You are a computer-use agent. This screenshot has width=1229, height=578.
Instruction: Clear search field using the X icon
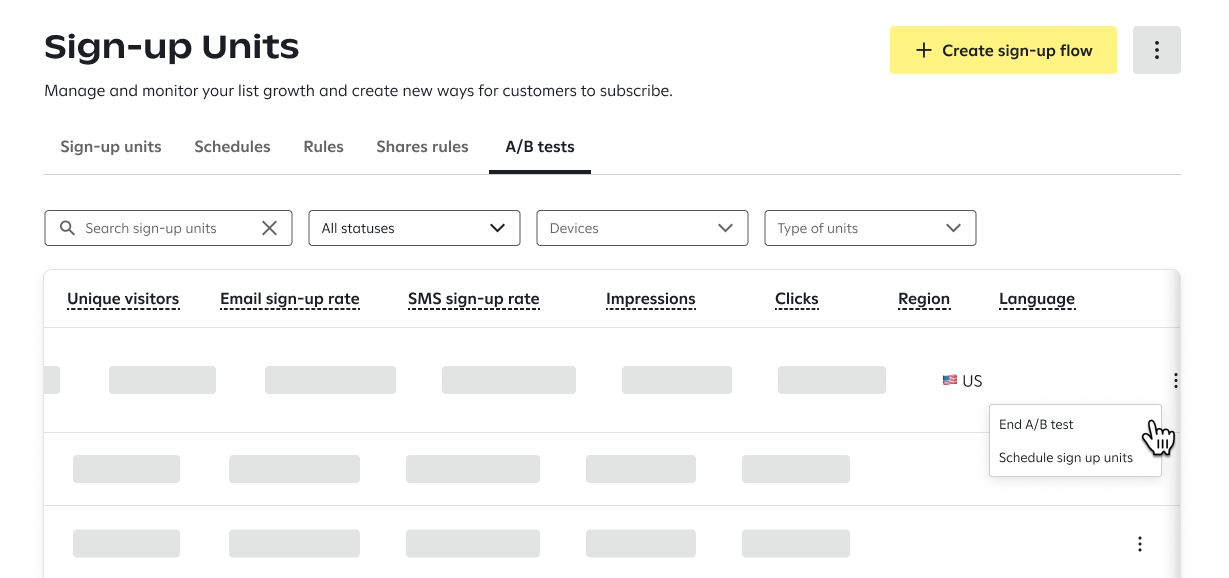pyautogui.click(x=269, y=228)
